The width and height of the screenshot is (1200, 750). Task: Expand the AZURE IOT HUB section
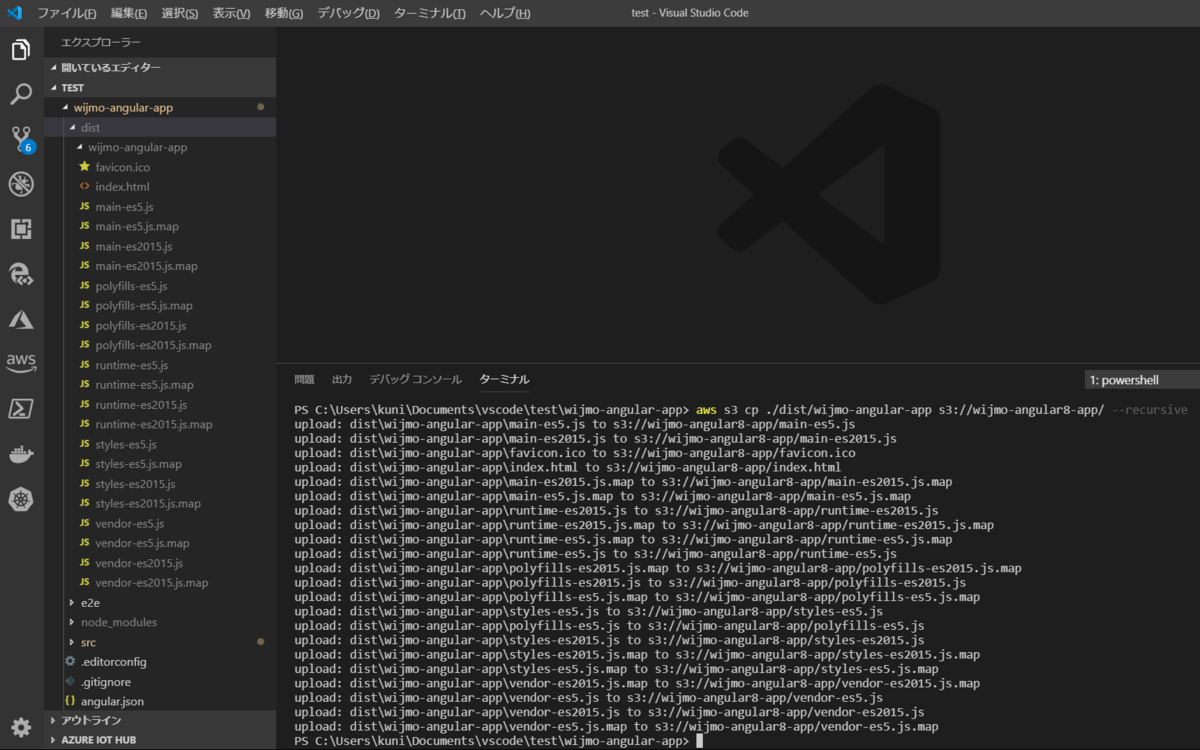160,740
